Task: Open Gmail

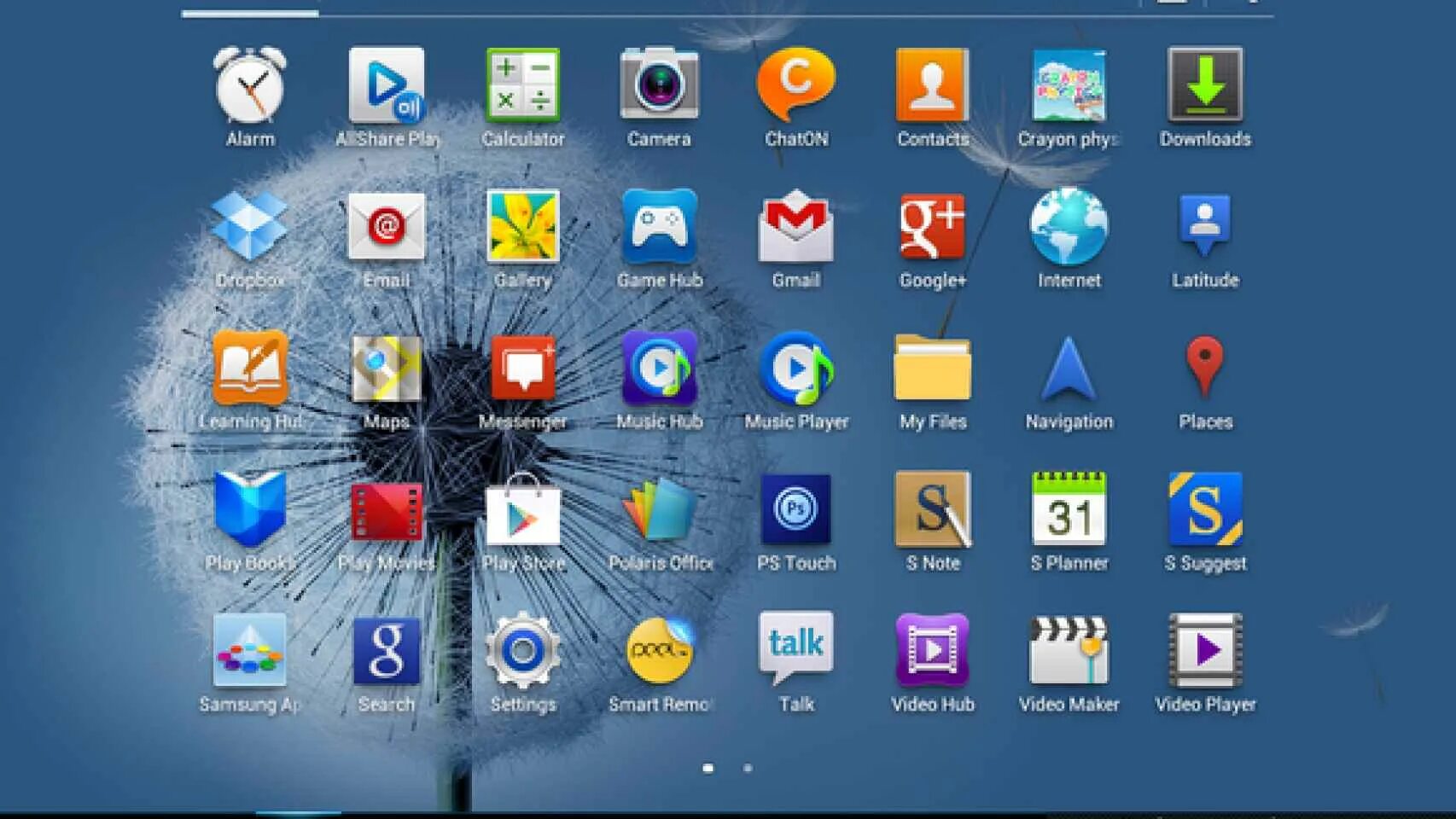Action: click(x=796, y=227)
